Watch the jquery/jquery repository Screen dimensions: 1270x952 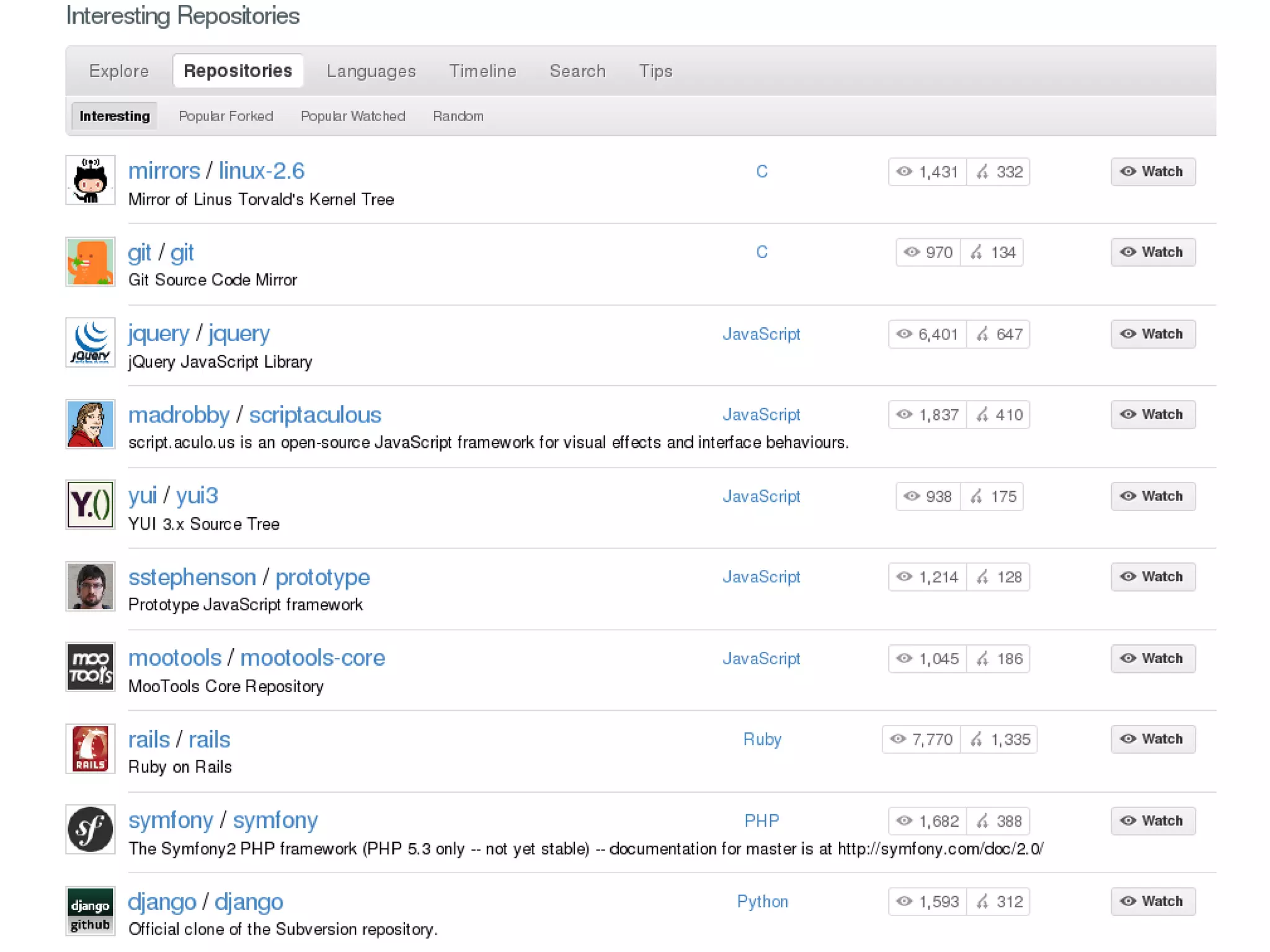(x=1152, y=334)
